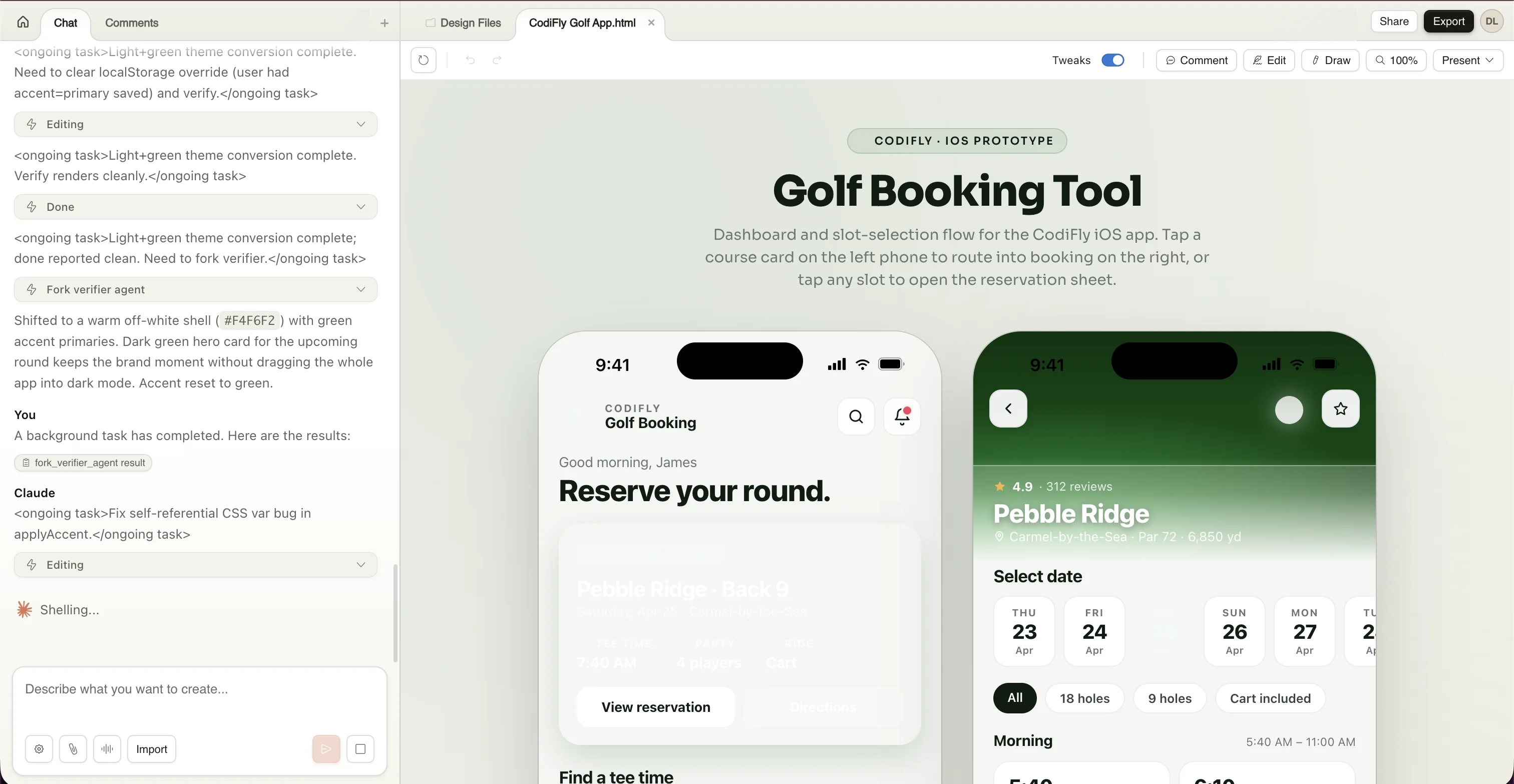Click the Export button
Viewport: 1514px width, 784px height.
(1448, 21)
